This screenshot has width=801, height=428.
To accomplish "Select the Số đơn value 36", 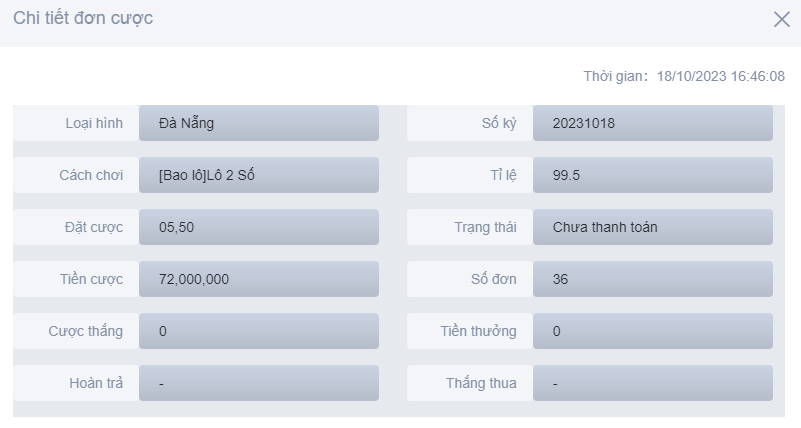I will pos(652,279).
